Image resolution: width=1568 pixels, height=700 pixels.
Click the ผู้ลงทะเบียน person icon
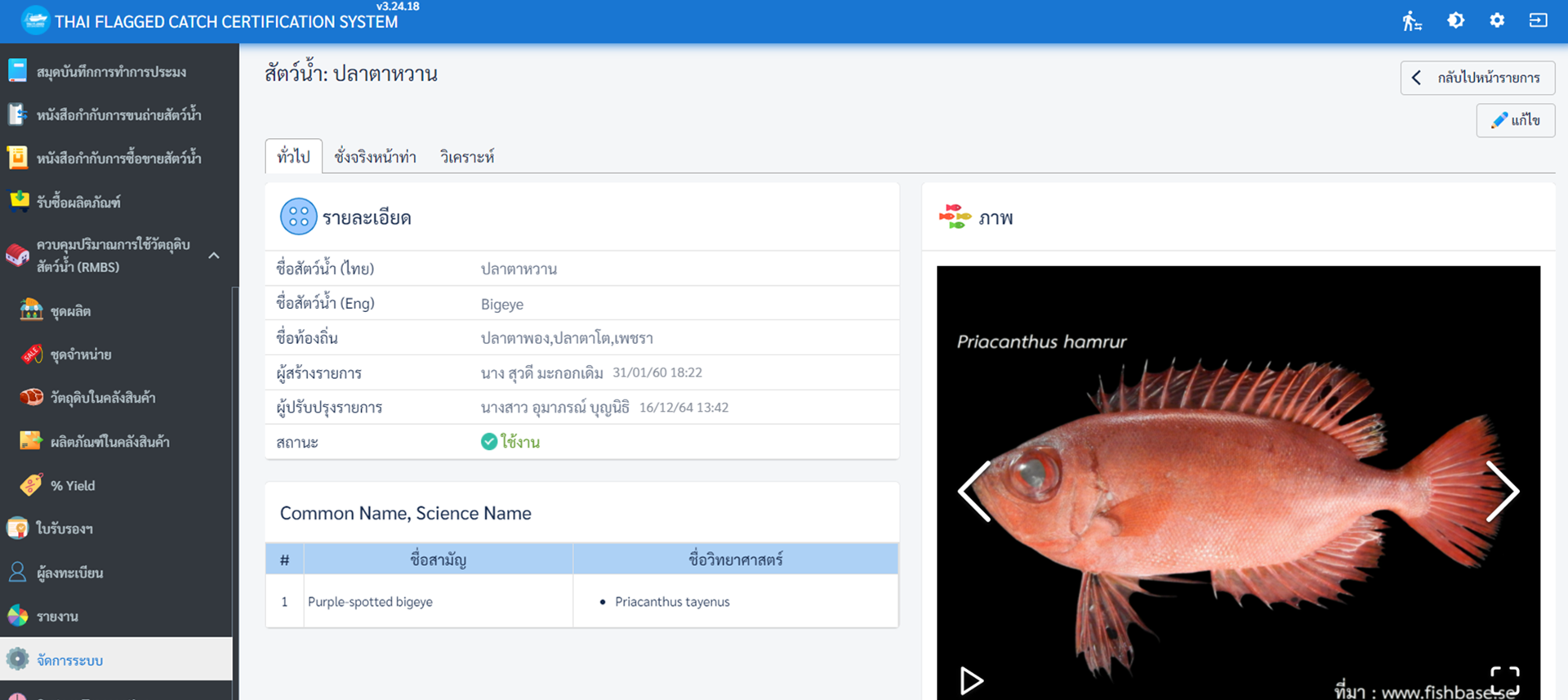(x=17, y=572)
